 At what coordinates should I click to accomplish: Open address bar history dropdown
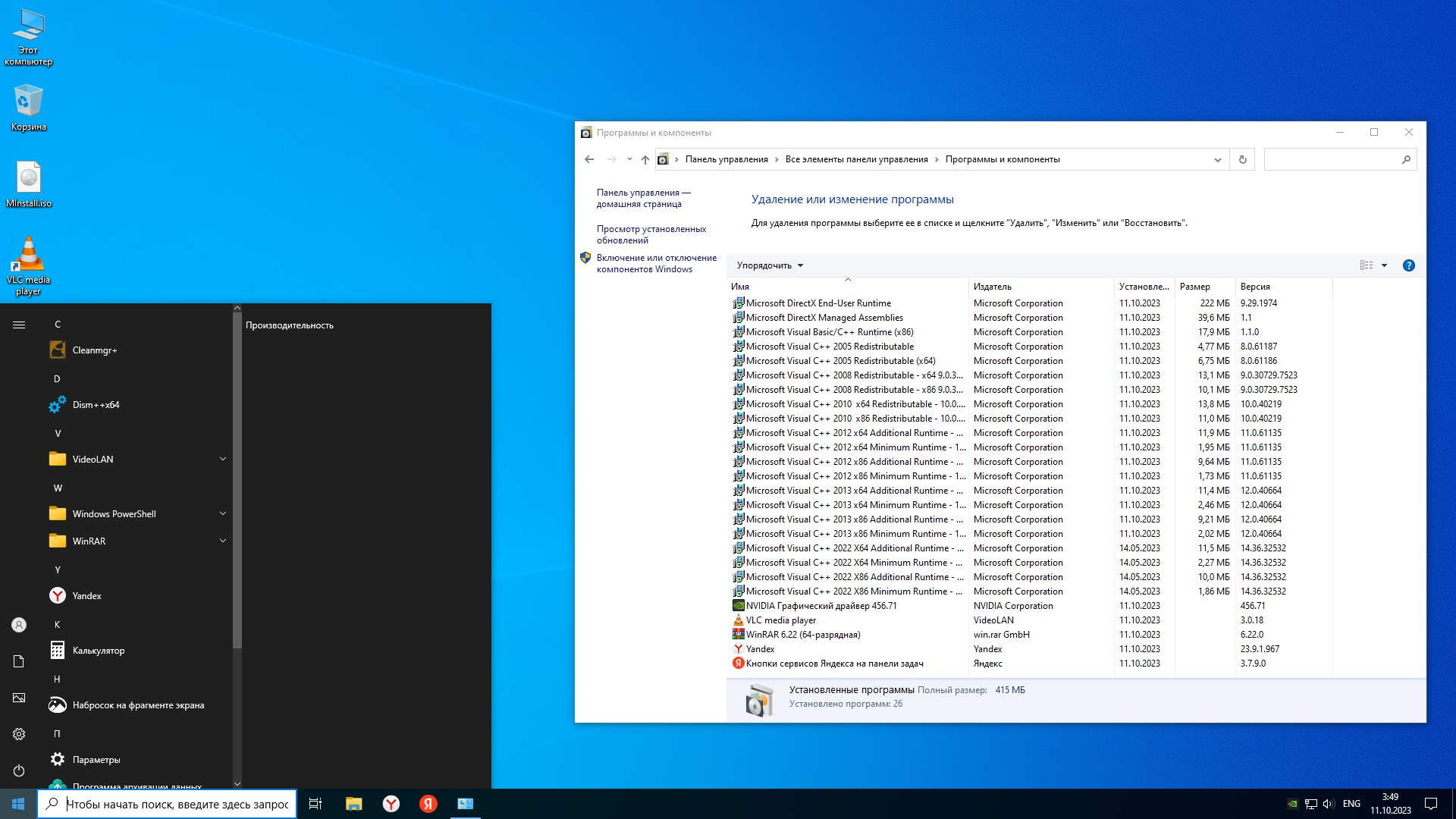point(1217,159)
